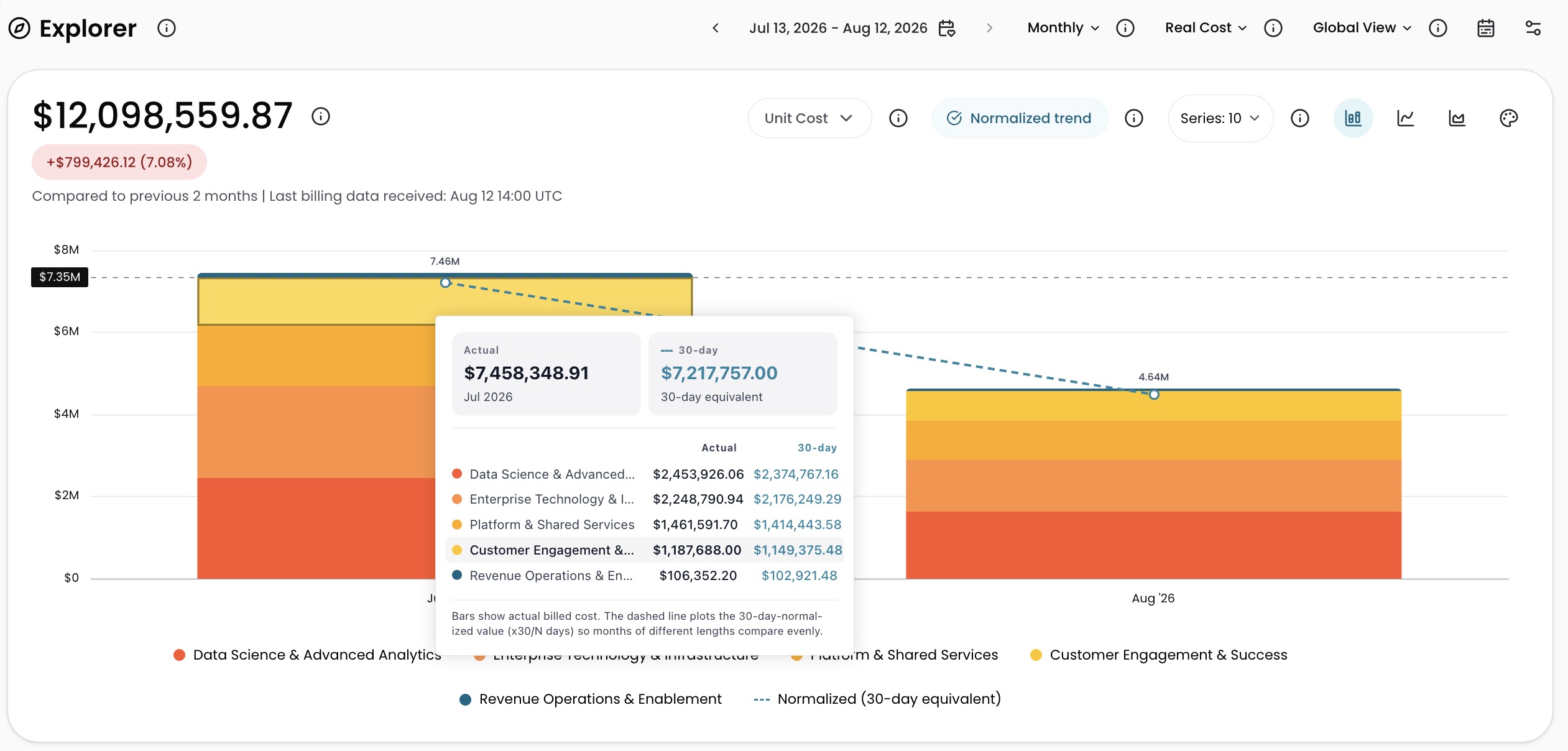Toggle Revenue Operations & Enablement legend series
Image resolution: width=1568 pixels, height=751 pixels.
click(x=591, y=699)
